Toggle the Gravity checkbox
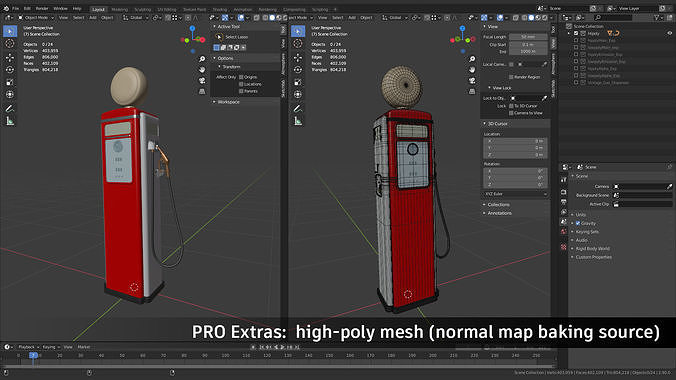 tap(578, 223)
